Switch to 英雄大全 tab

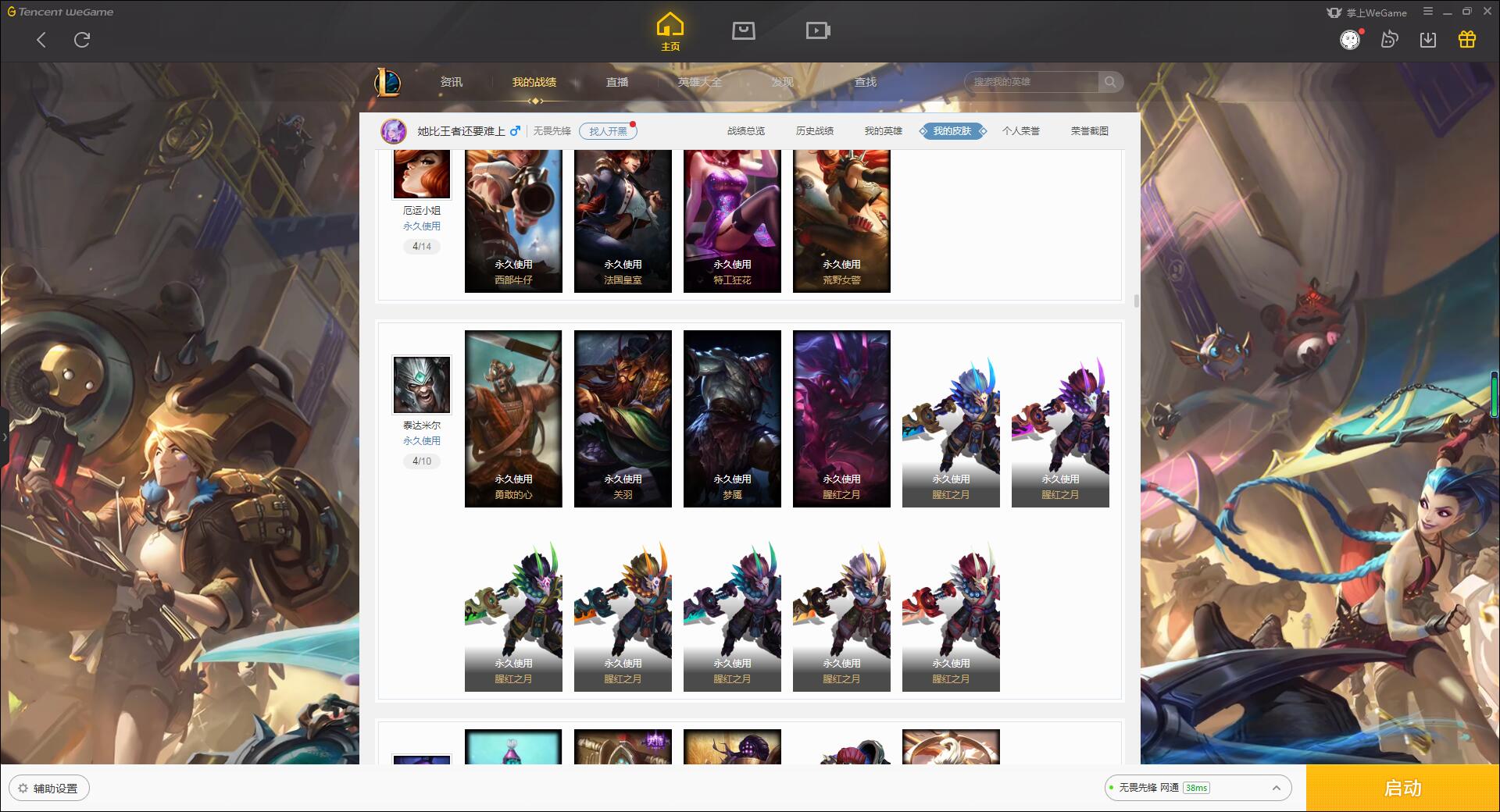[700, 82]
